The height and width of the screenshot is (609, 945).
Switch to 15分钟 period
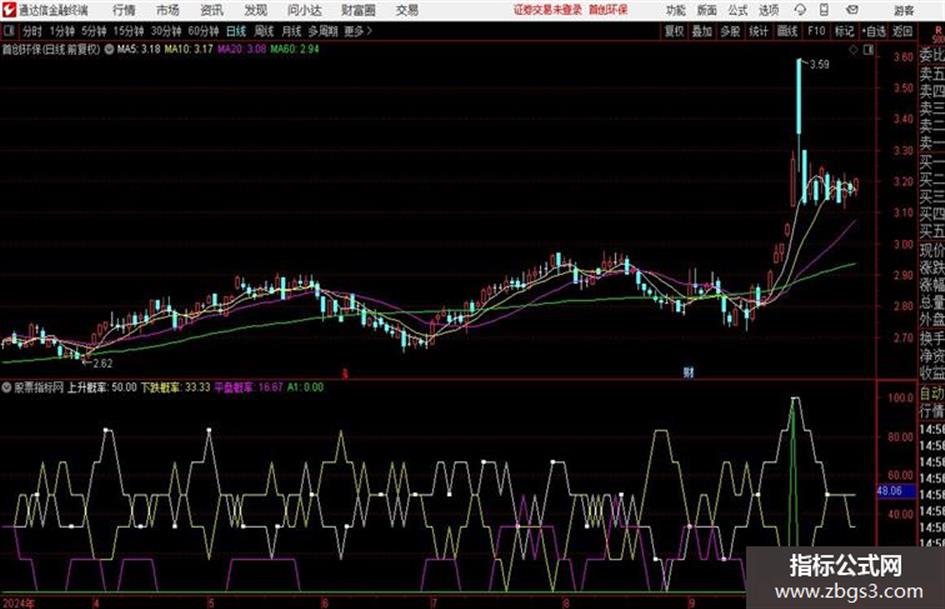[128, 31]
